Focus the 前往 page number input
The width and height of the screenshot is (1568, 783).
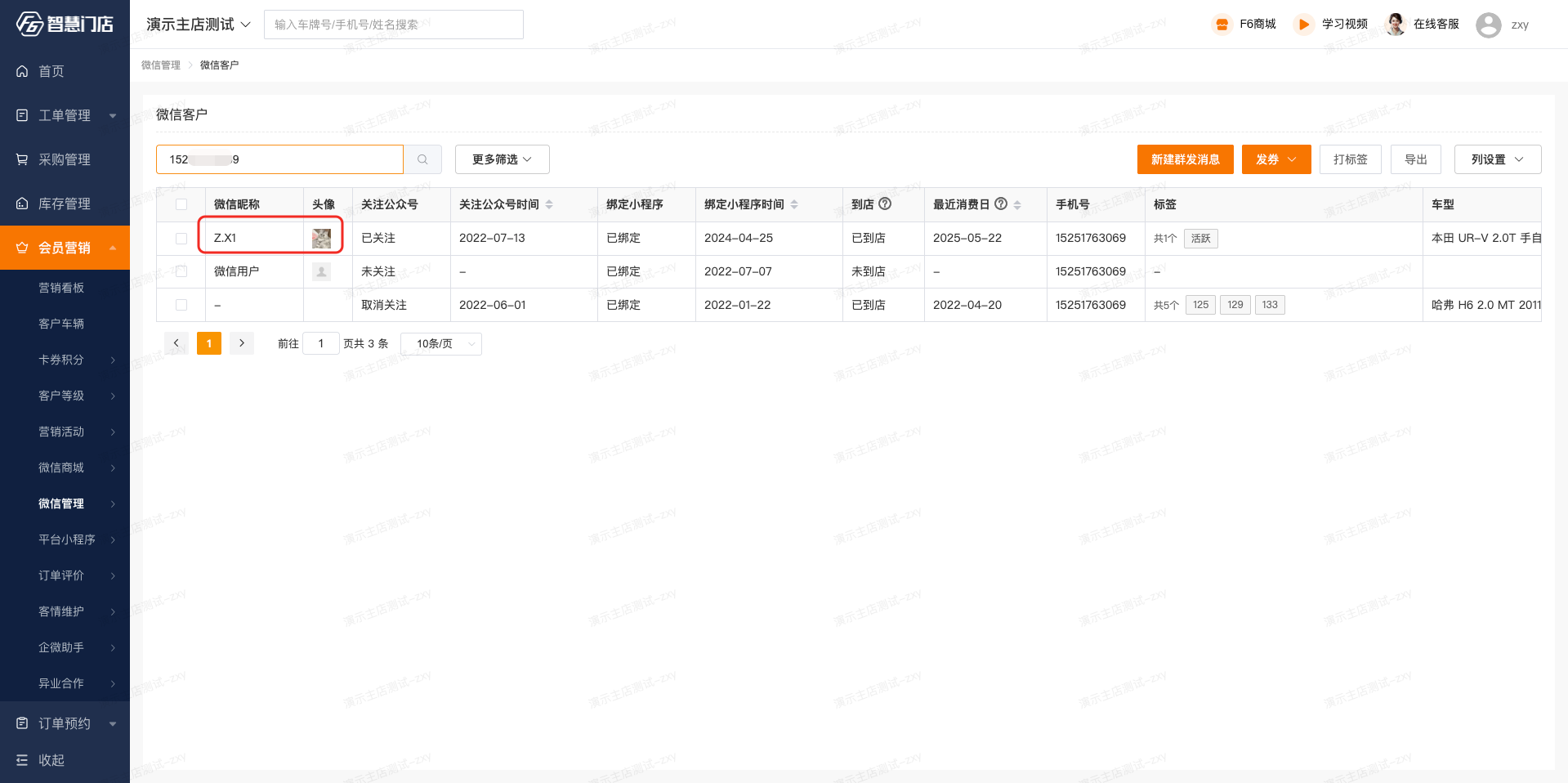[x=321, y=344]
